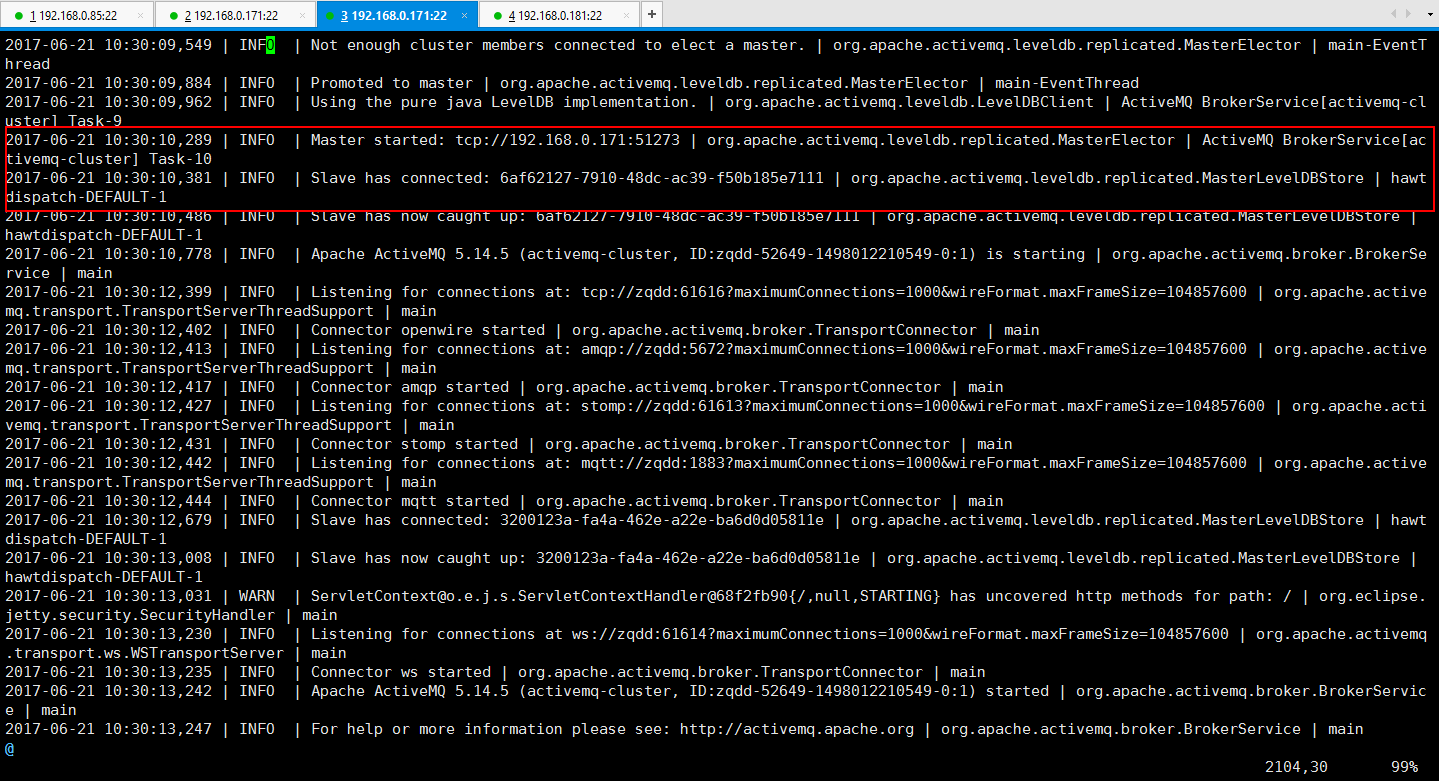Click 'Slave has connected: 6af62127' log entry

[x=567, y=178]
